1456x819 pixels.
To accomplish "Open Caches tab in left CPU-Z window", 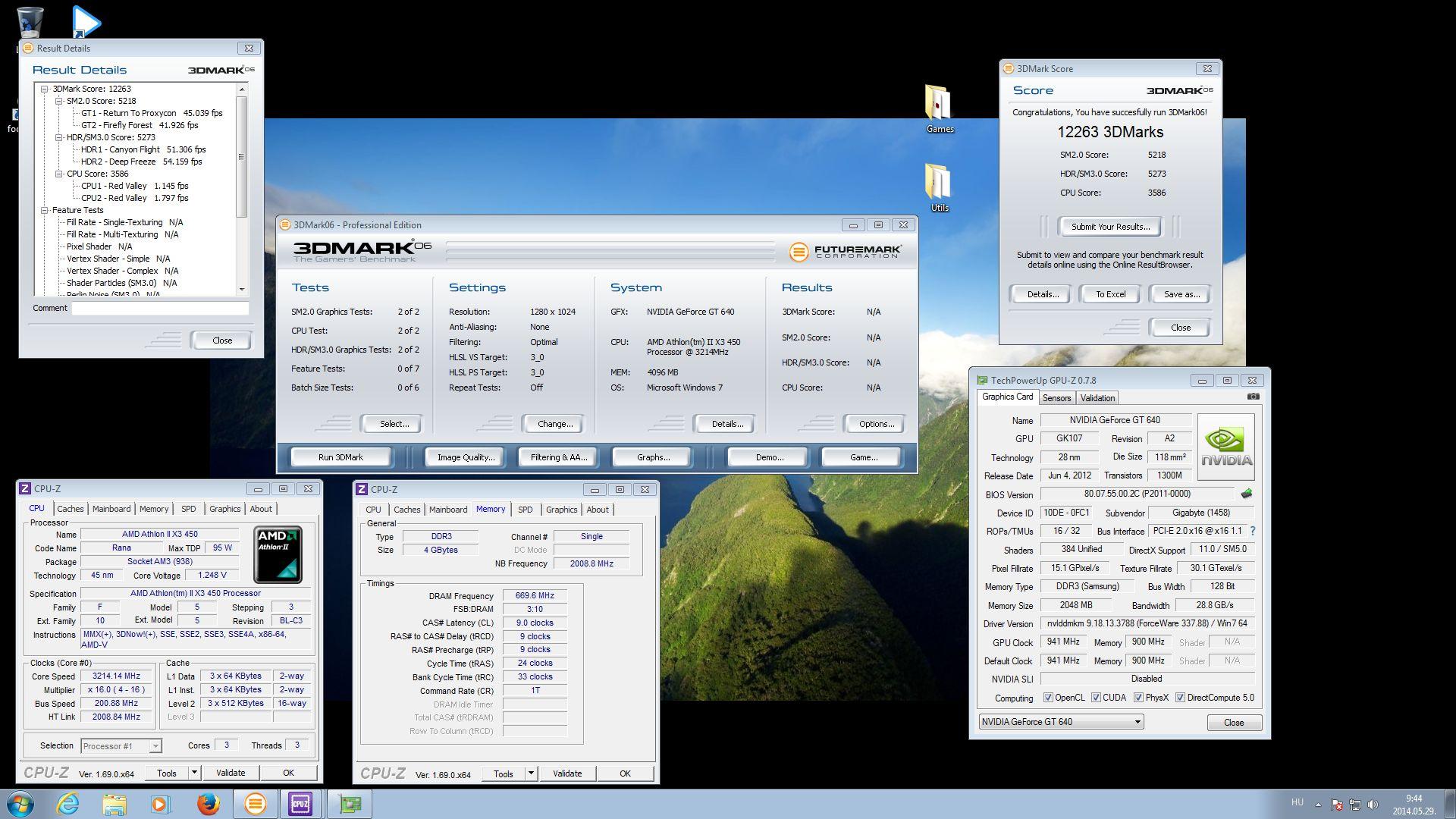I will point(70,509).
